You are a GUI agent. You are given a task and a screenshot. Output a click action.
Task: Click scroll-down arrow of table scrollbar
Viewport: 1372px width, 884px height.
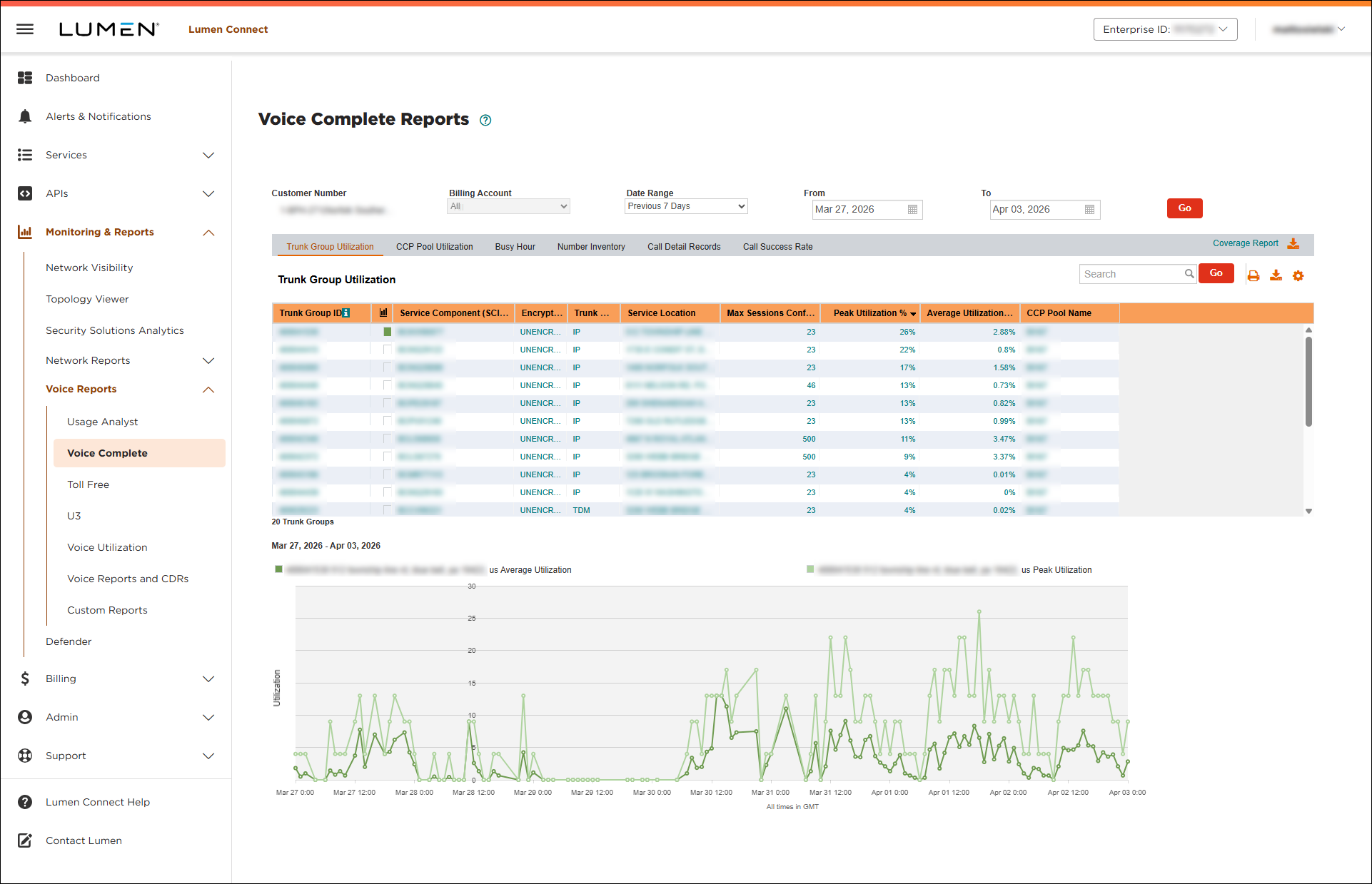(1308, 511)
